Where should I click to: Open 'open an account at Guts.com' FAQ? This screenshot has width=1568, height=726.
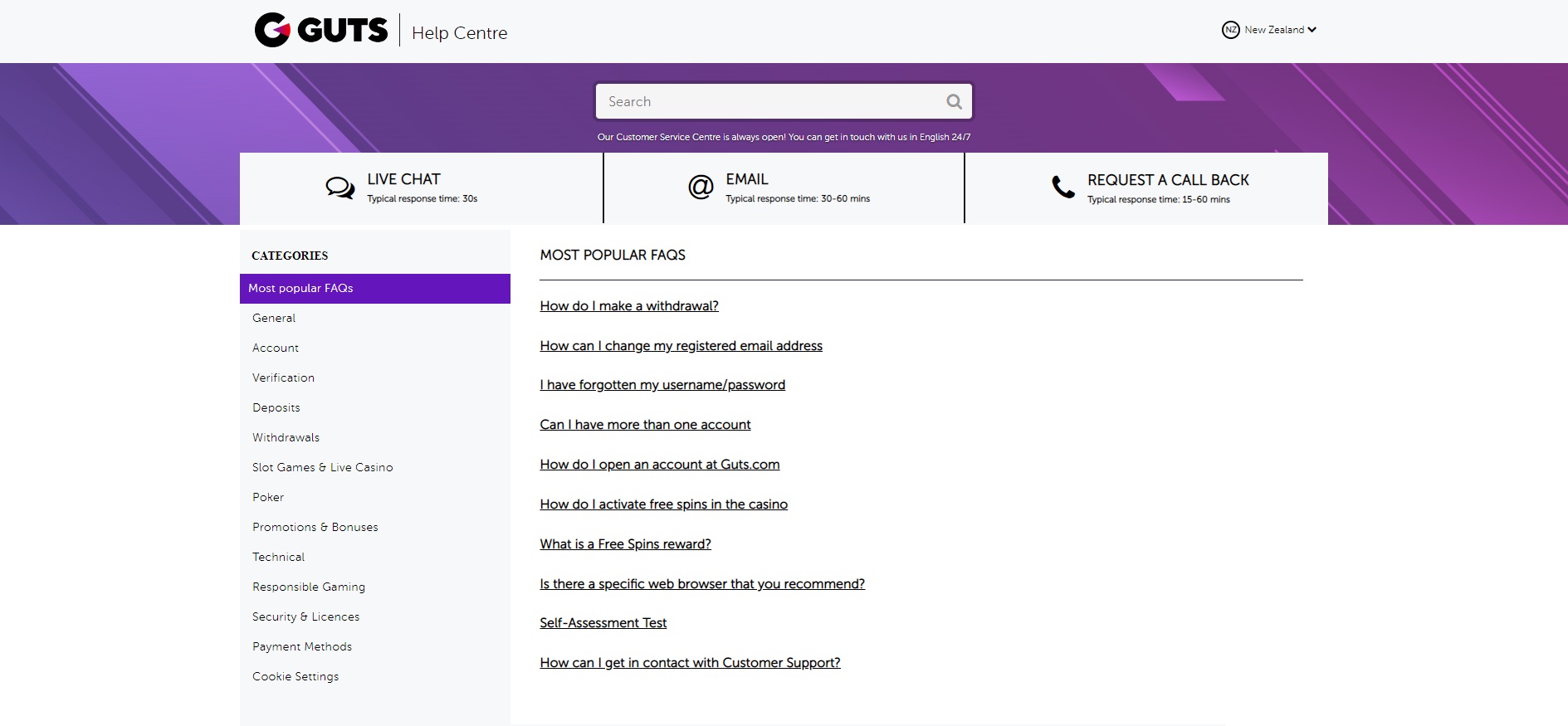[660, 465]
